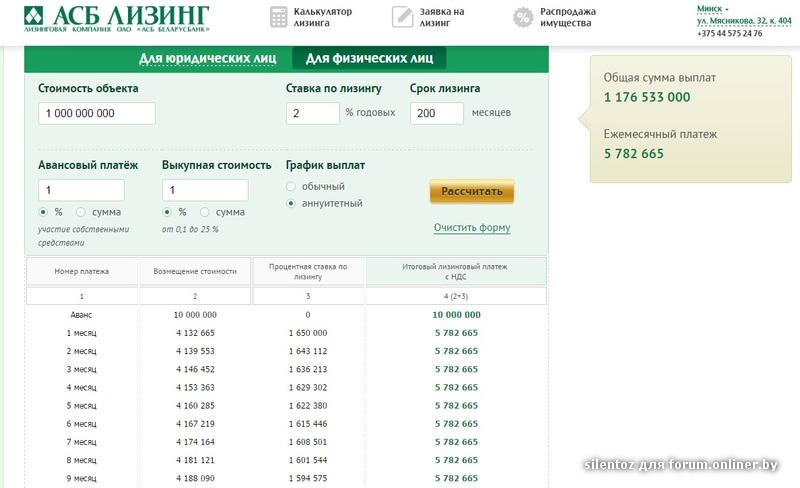Screen dimensions: 800x488
Task: Switch to Для физических лиц tab
Action: tap(369, 58)
